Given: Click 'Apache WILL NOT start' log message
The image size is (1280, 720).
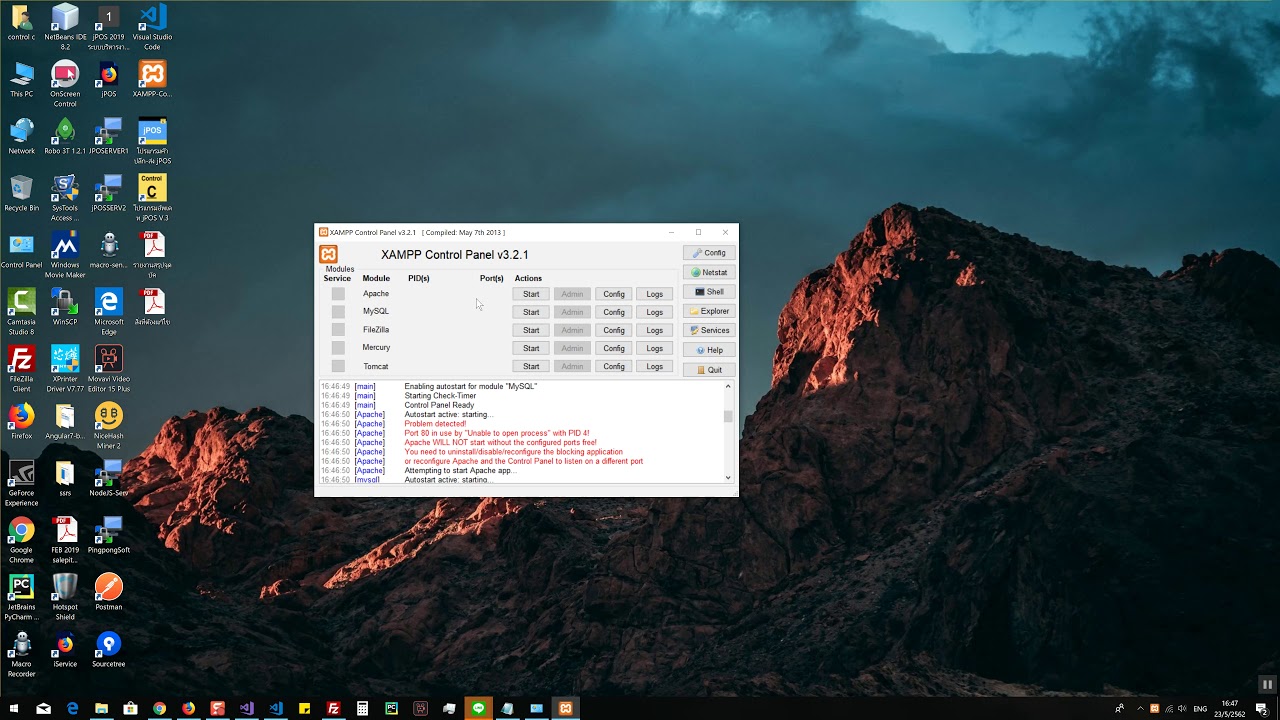Looking at the screenshot, I should point(500,442).
